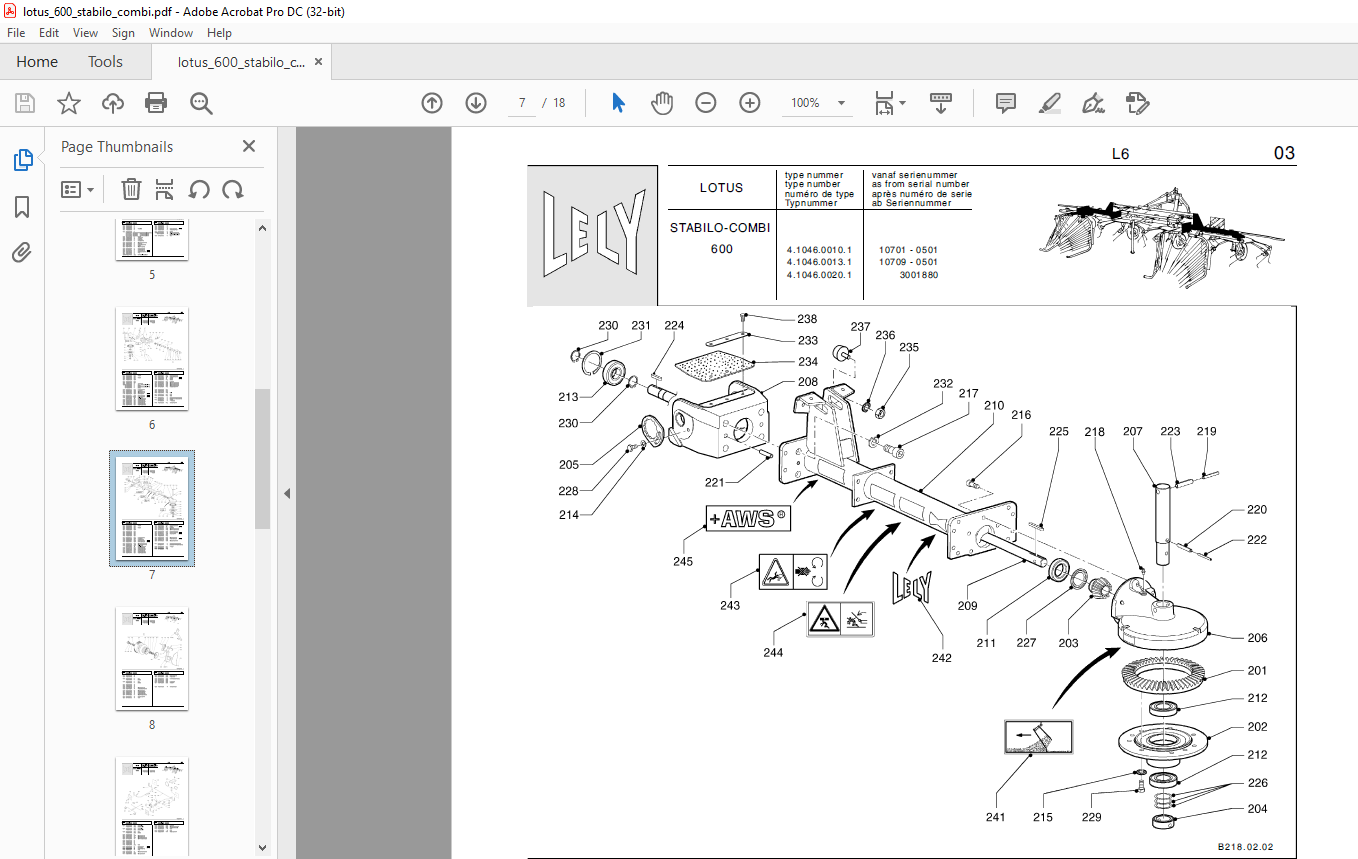The image size is (1358, 859).
Task: Open the Attachments pane
Action: (x=22, y=252)
